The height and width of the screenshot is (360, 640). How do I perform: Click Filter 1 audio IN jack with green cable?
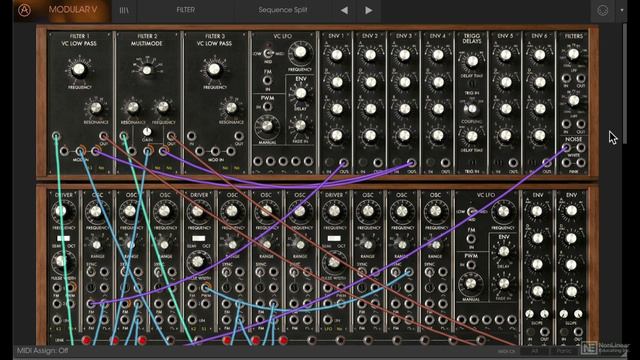tap(56, 136)
